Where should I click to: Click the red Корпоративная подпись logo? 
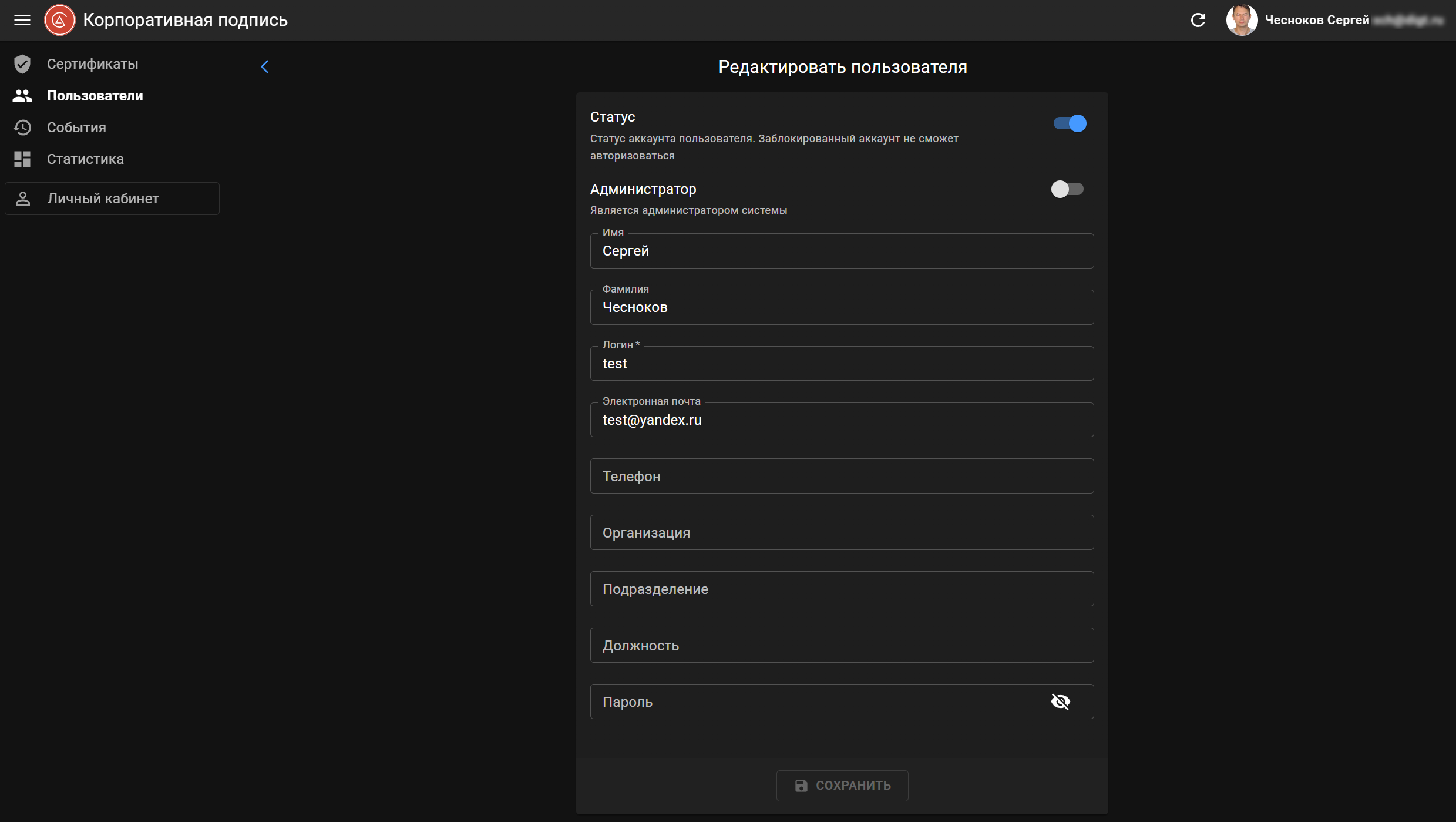coord(60,20)
